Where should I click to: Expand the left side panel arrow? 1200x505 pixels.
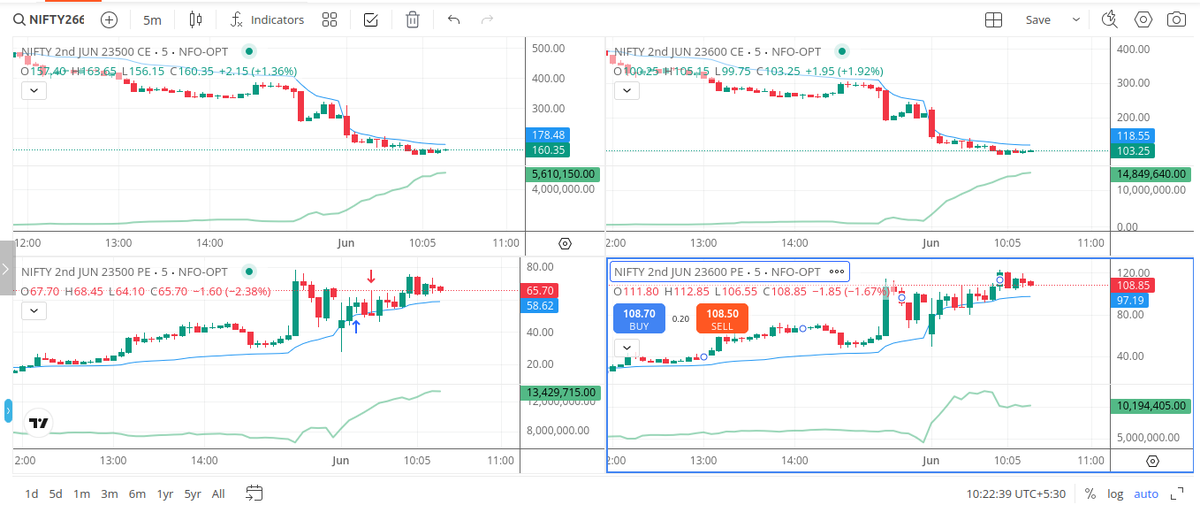click(5, 269)
